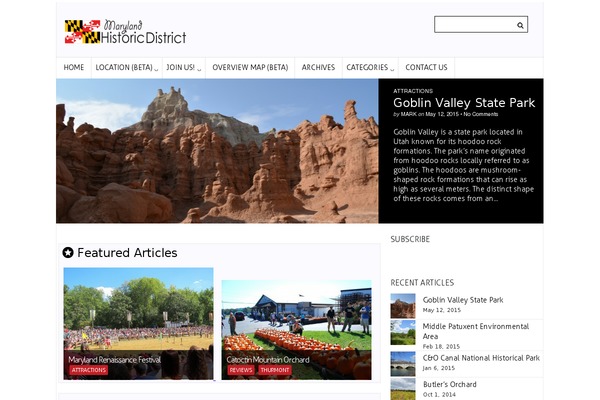The height and width of the screenshot is (400, 600).
Task: Click author MARK in the byline
Action: tap(409, 114)
